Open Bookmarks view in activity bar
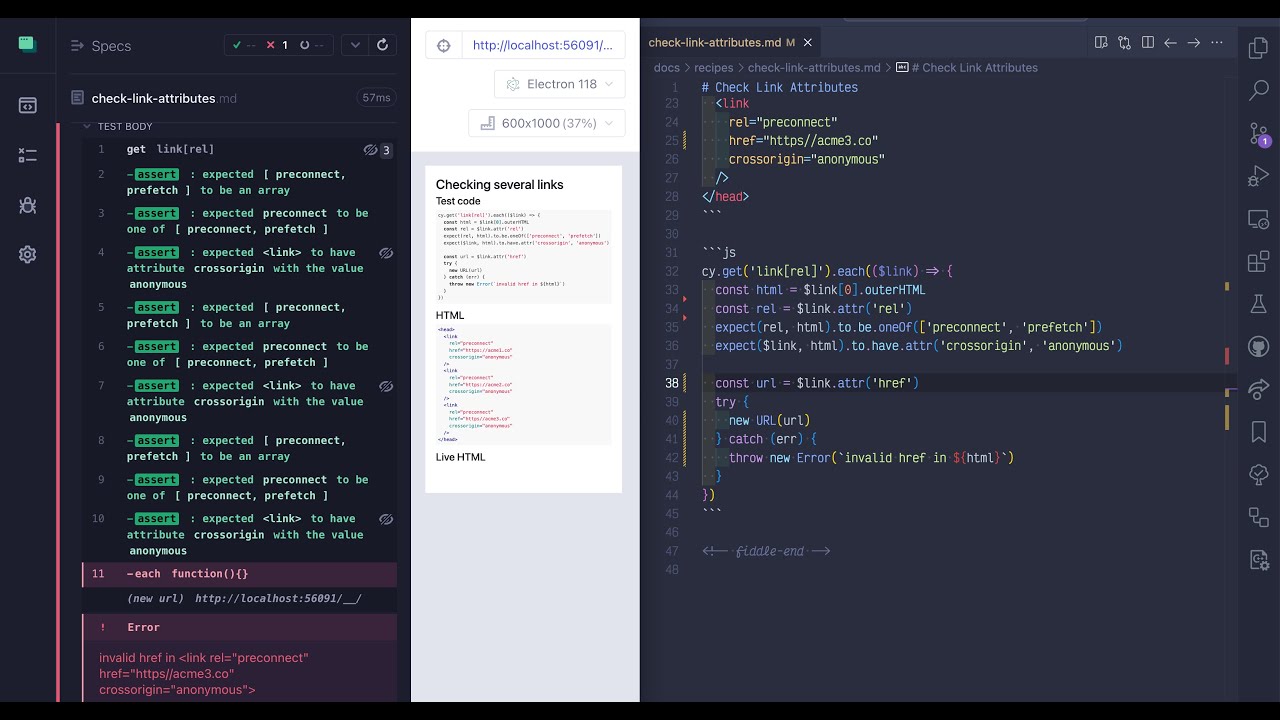Screen dimensions: 1280x720 click(x=1259, y=432)
